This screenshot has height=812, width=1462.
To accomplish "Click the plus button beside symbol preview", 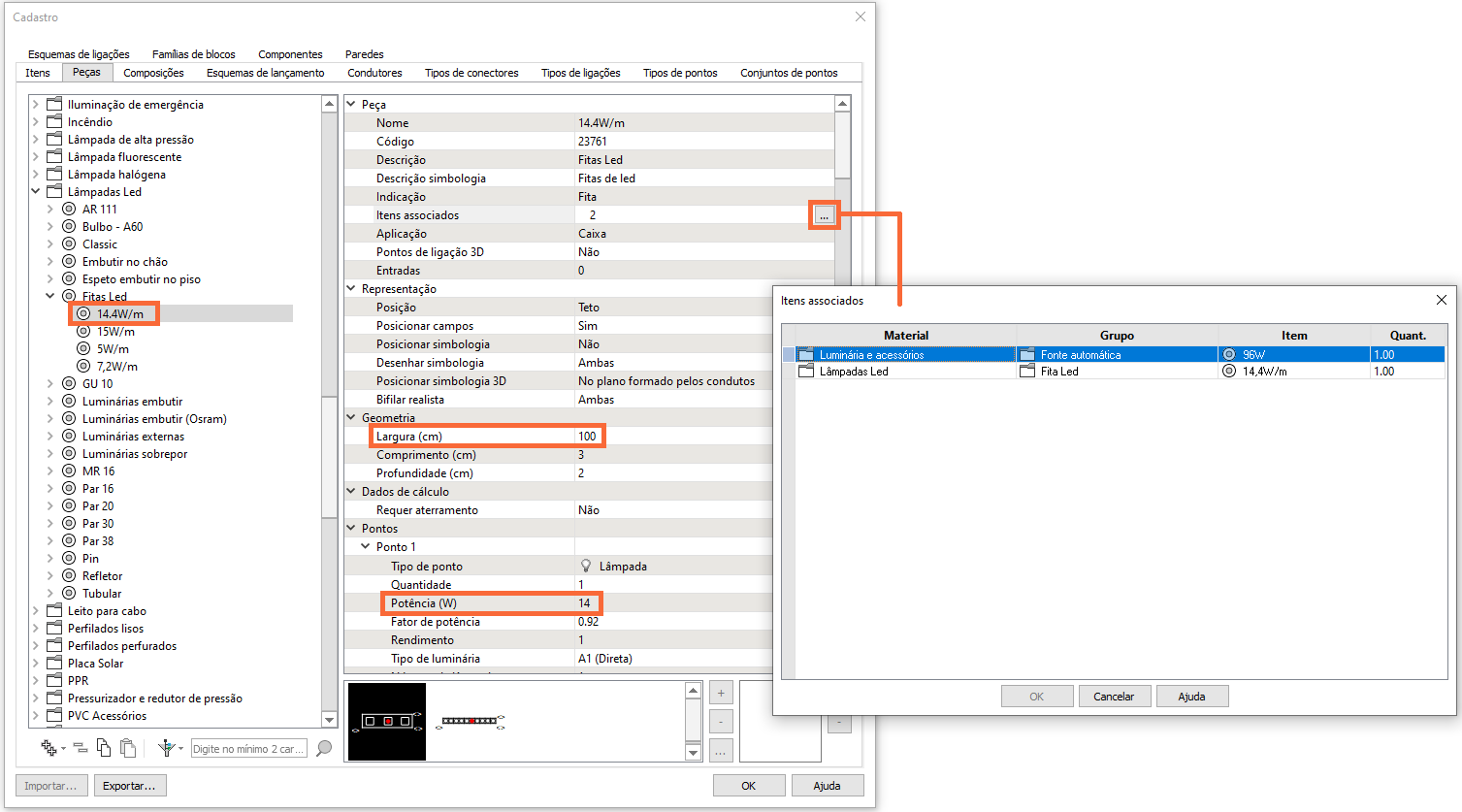I will (x=721, y=693).
